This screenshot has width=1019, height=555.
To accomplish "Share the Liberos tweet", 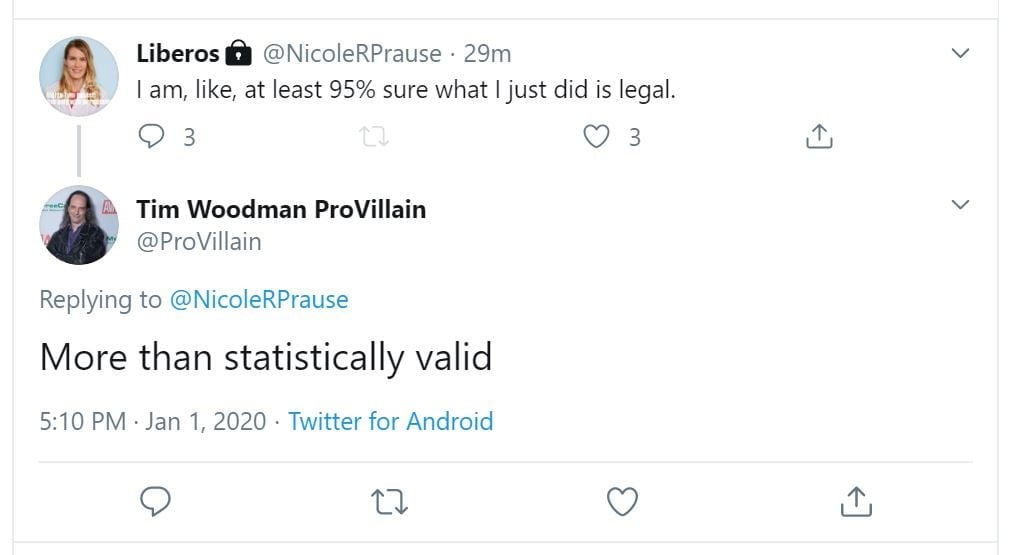I will (819, 137).
